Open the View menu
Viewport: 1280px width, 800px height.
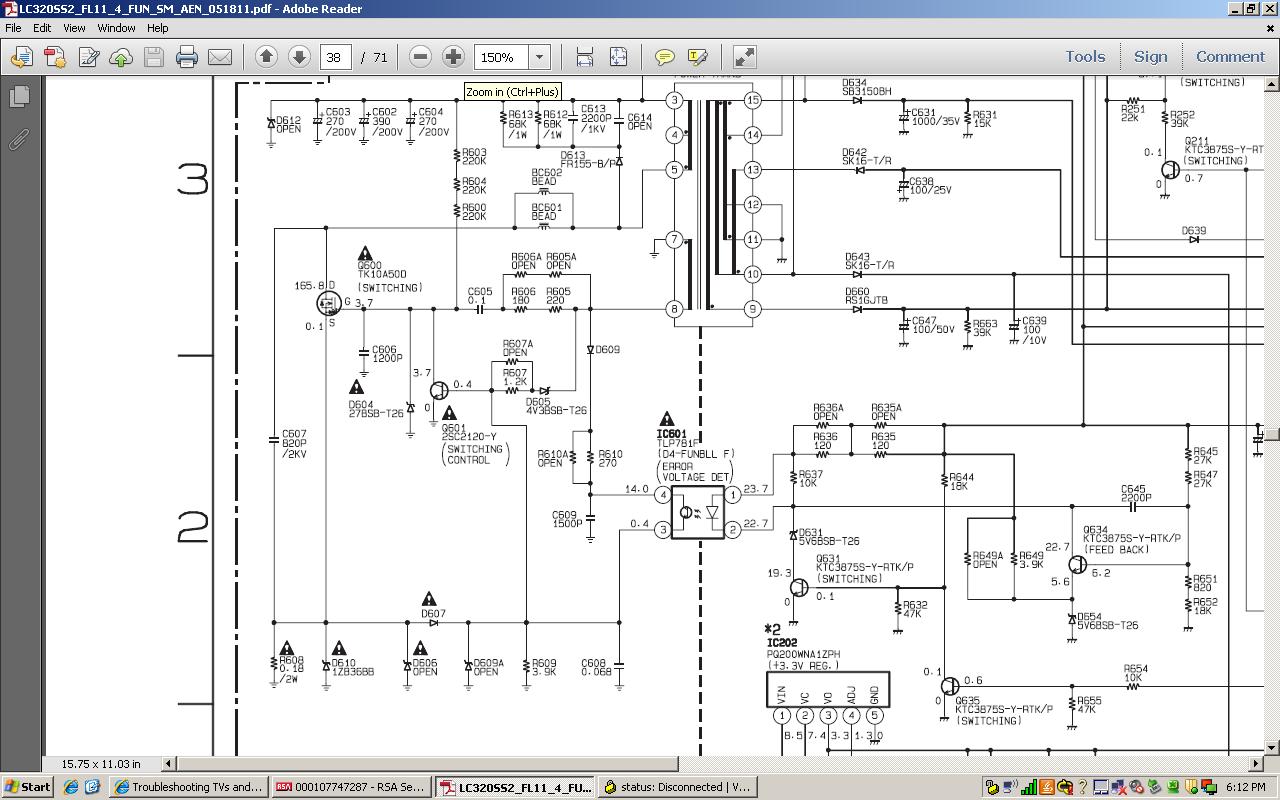coord(74,28)
